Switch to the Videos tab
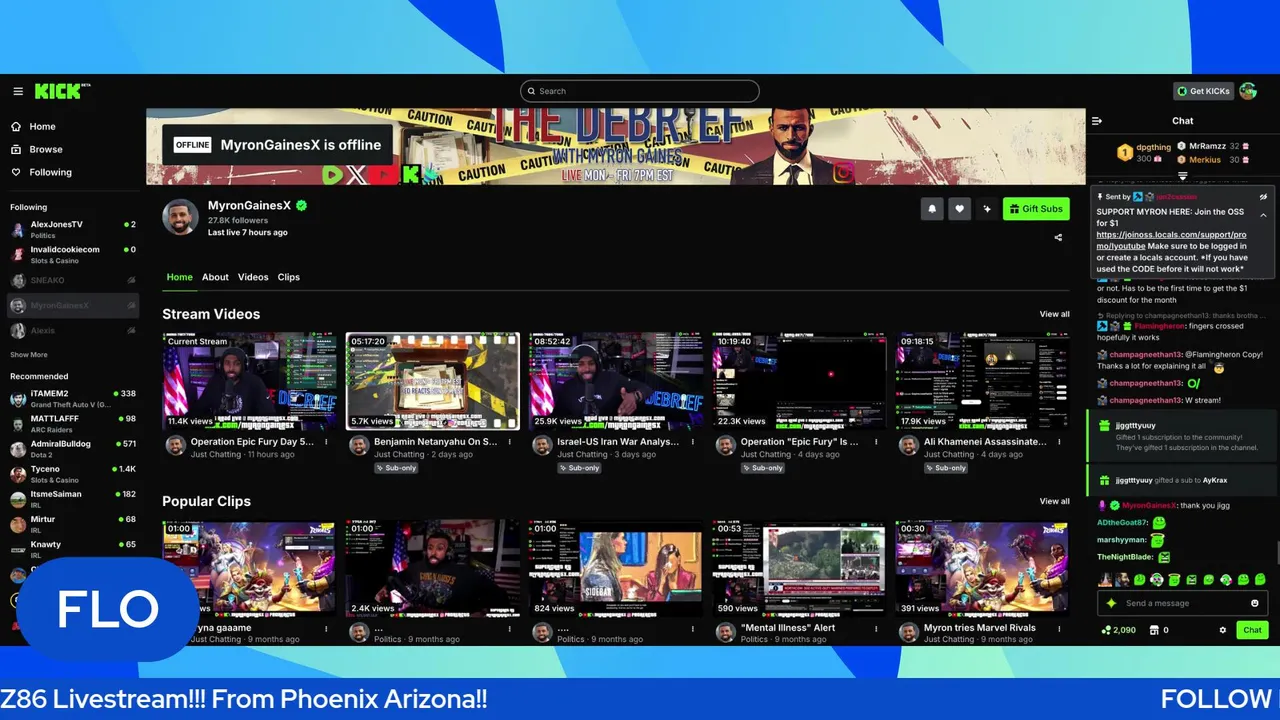This screenshot has height=720, width=1280. pyautogui.click(x=253, y=277)
